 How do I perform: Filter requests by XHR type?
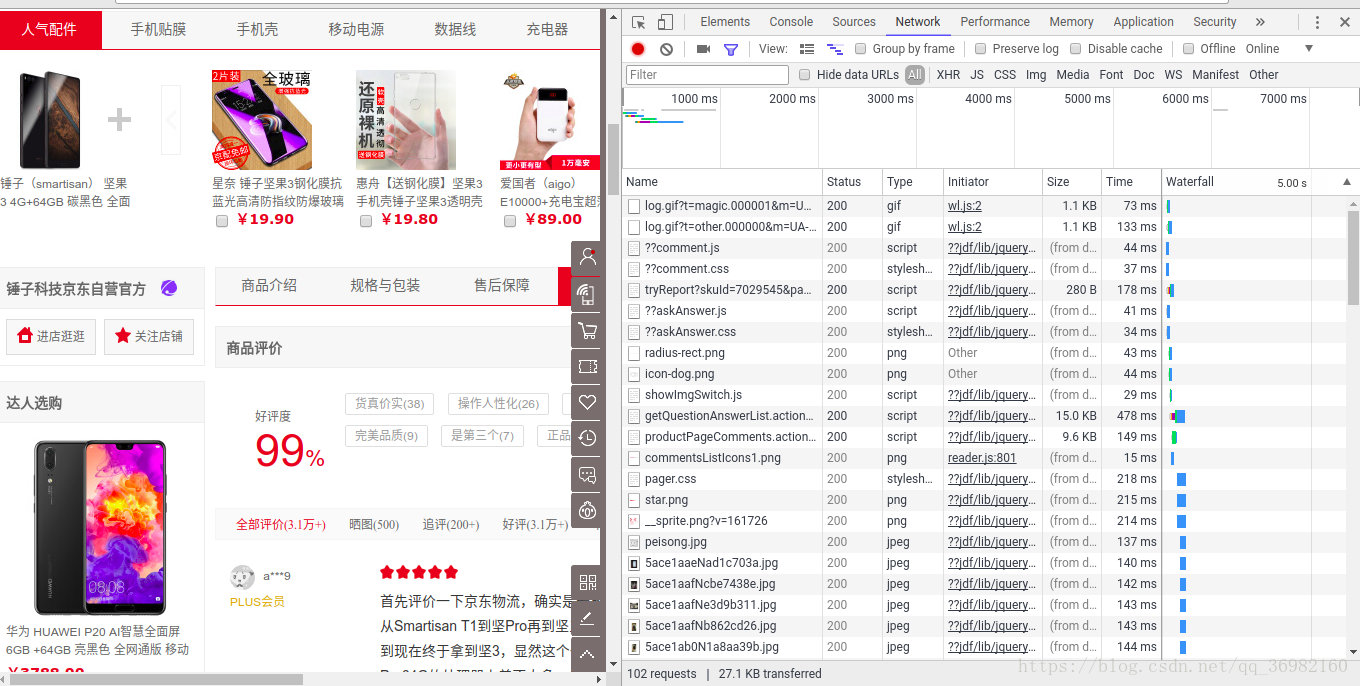tap(948, 75)
